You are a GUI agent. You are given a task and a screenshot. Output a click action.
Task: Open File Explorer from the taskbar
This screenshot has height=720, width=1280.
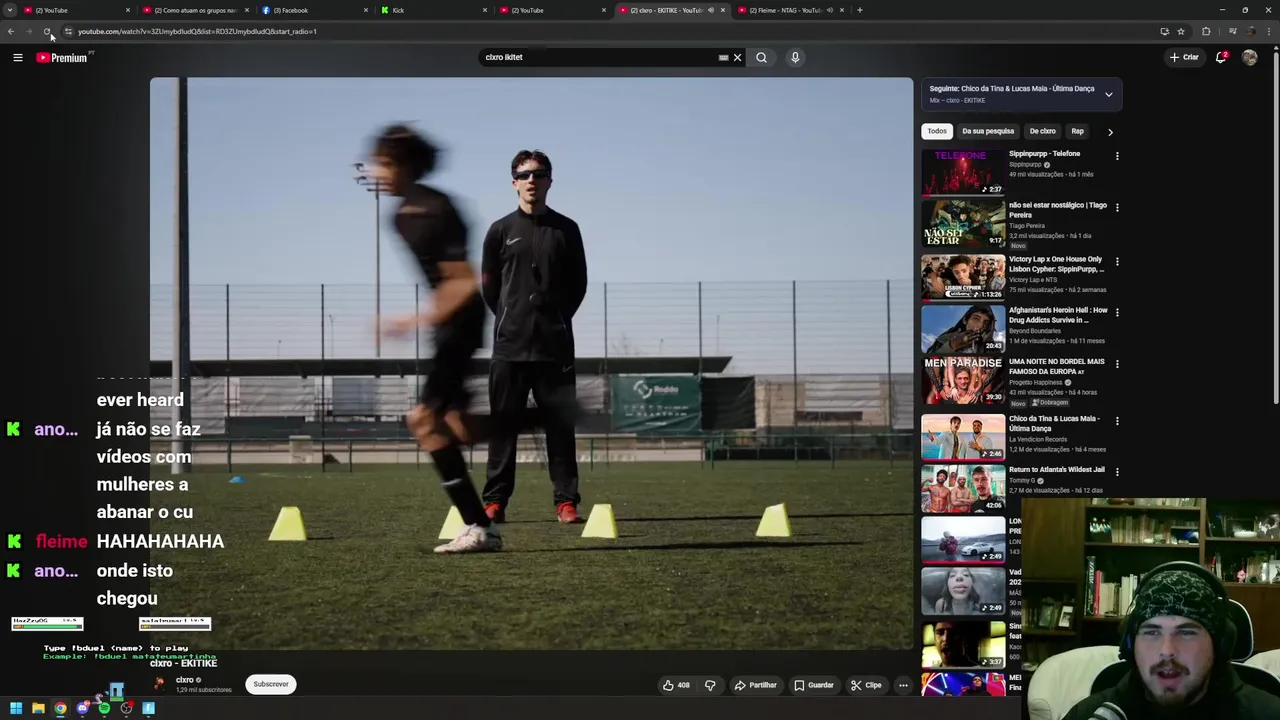38,709
